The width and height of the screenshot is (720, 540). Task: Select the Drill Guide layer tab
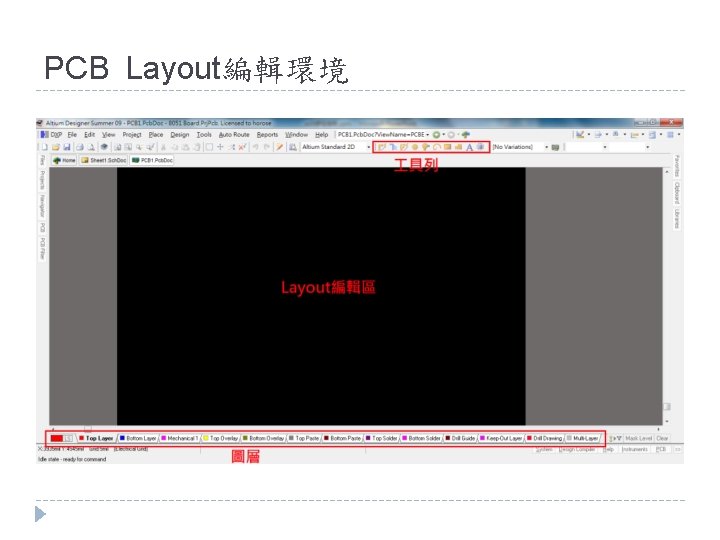click(460, 438)
